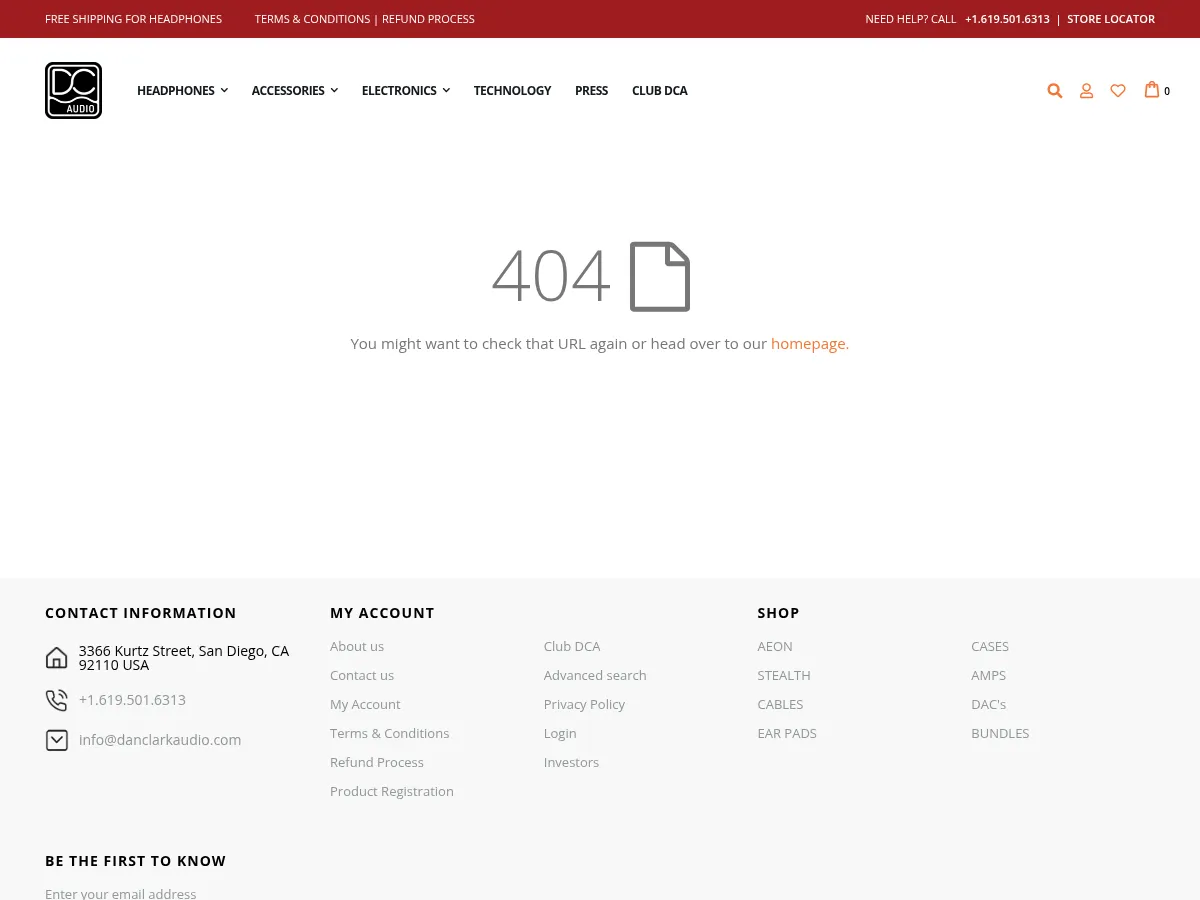Expand the Electronics dropdown menu
The image size is (1200, 900).
[x=405, y=91]
